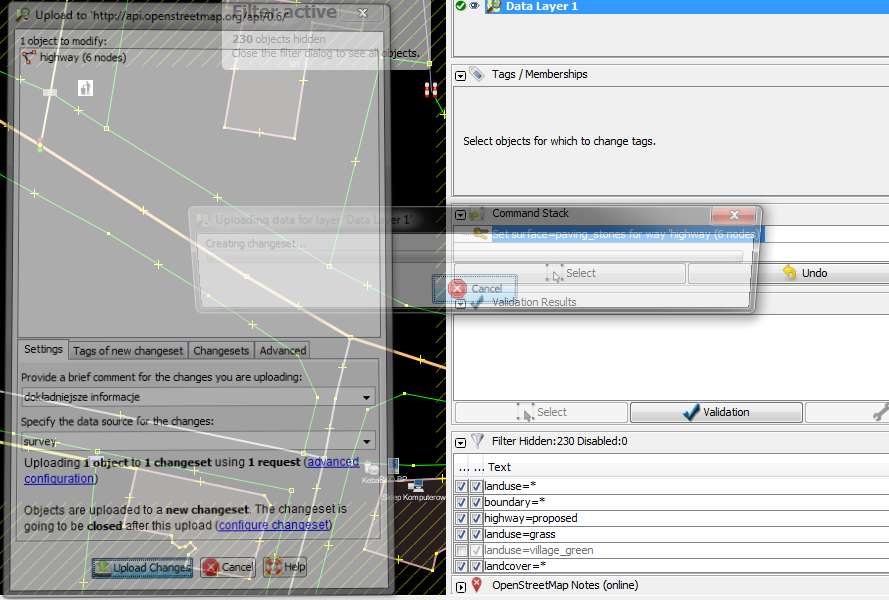Screen dimensions: 889x600
Task: Open the Changesets tab
Action: (x=221, y=350)
